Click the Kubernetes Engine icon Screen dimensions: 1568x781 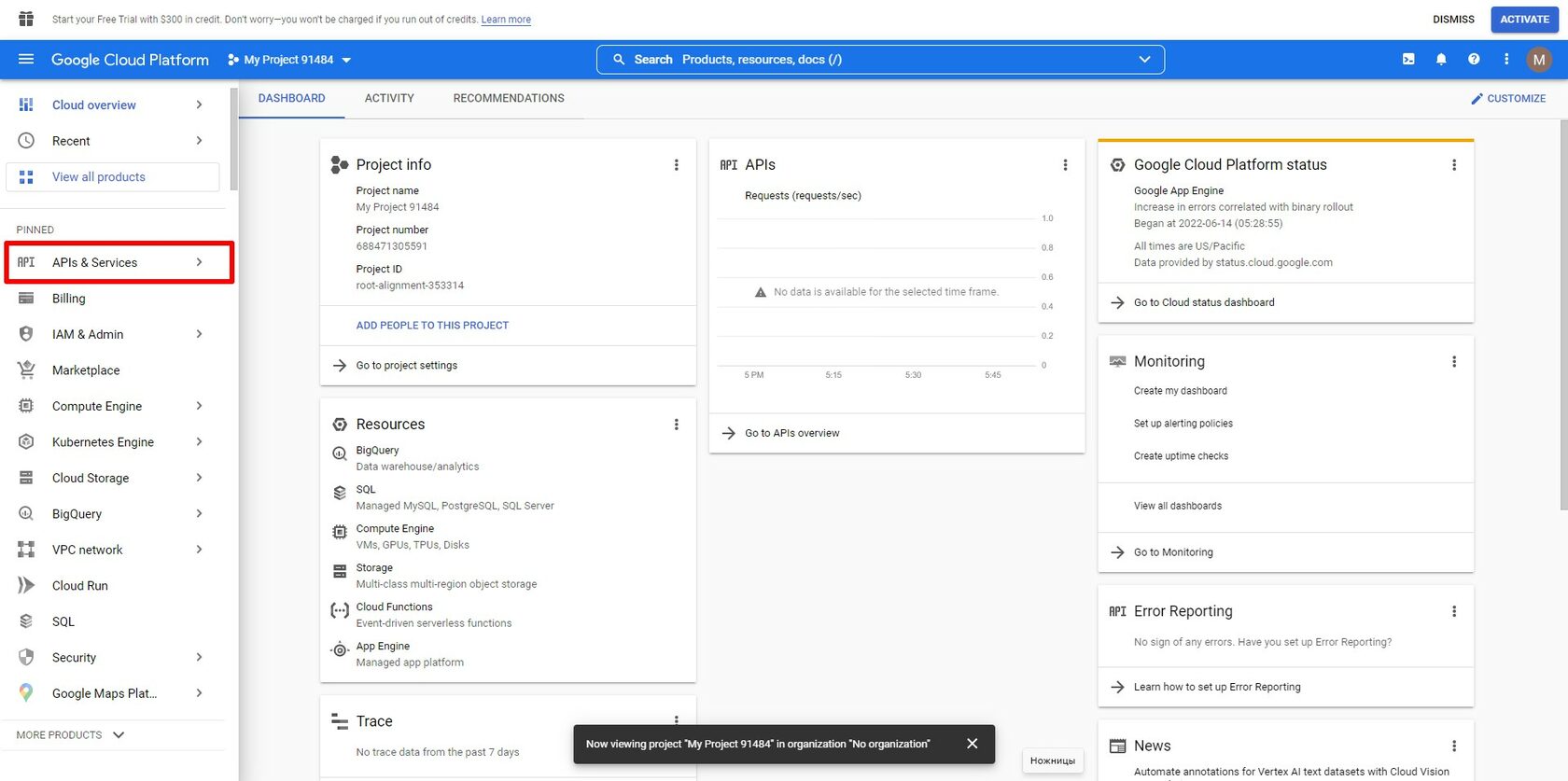tap(26, 441)
